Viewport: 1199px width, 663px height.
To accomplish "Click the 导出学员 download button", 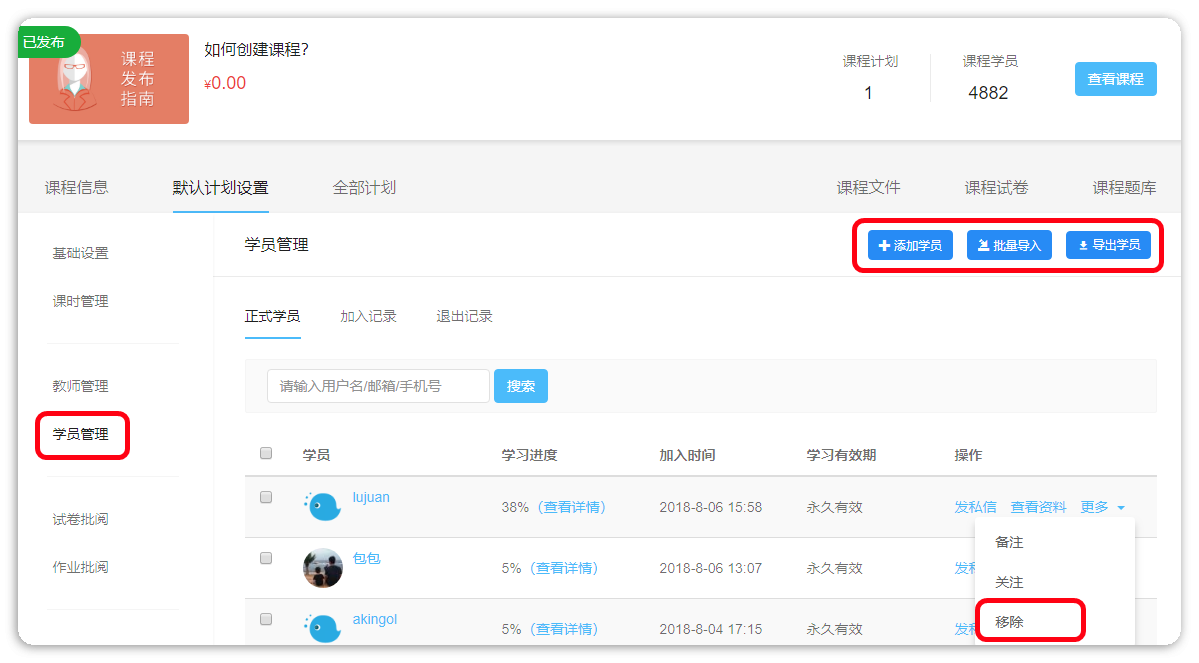I will tap(1108, 245).
